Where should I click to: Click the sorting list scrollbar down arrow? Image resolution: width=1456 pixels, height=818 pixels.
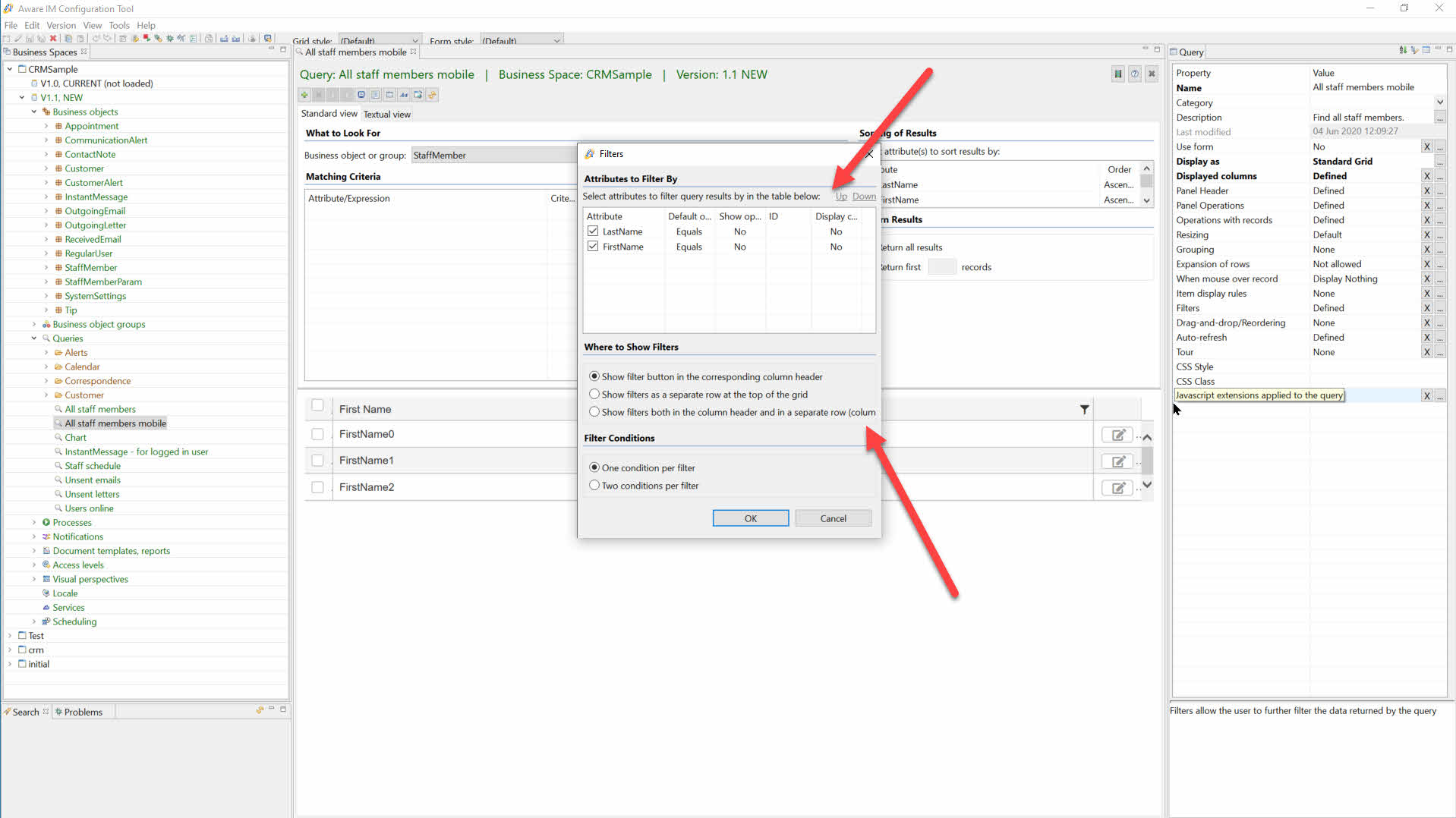(1146, 201)
